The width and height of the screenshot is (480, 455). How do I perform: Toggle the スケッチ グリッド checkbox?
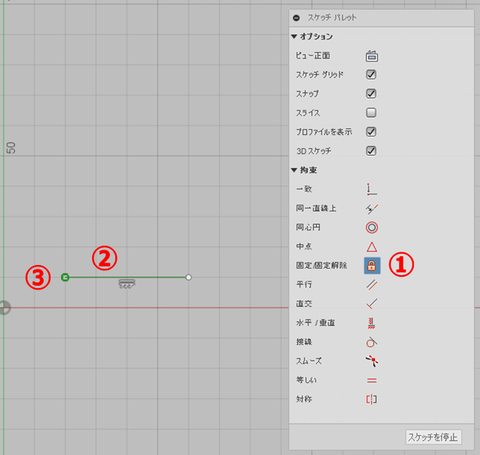(371, 74)
